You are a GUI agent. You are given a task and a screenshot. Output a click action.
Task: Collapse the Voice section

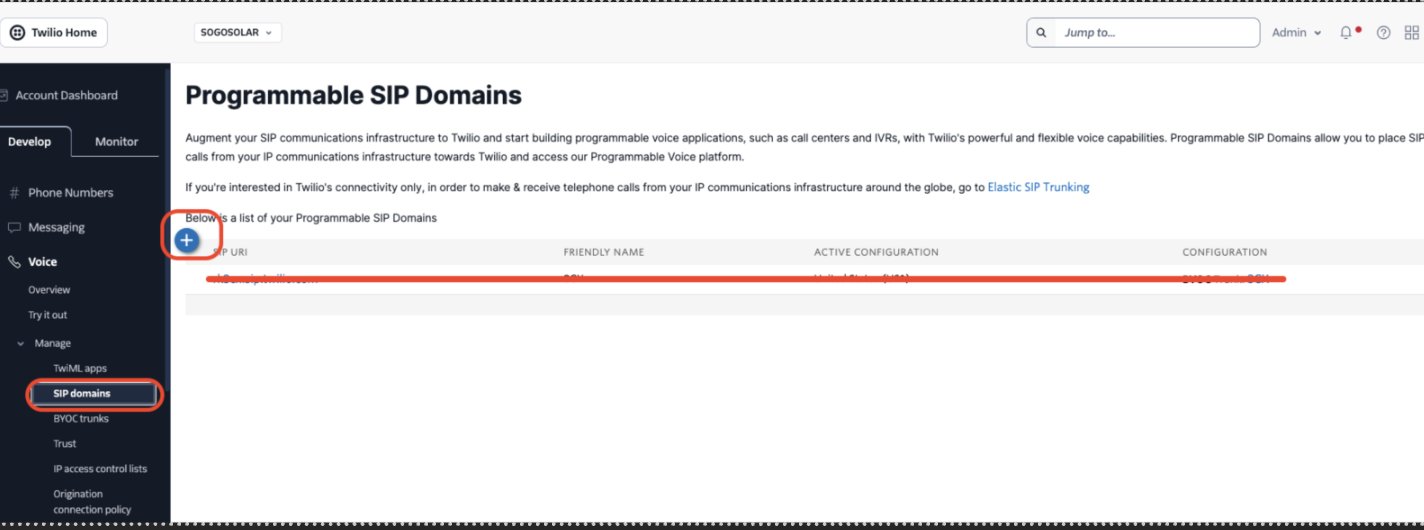[42, 262]
